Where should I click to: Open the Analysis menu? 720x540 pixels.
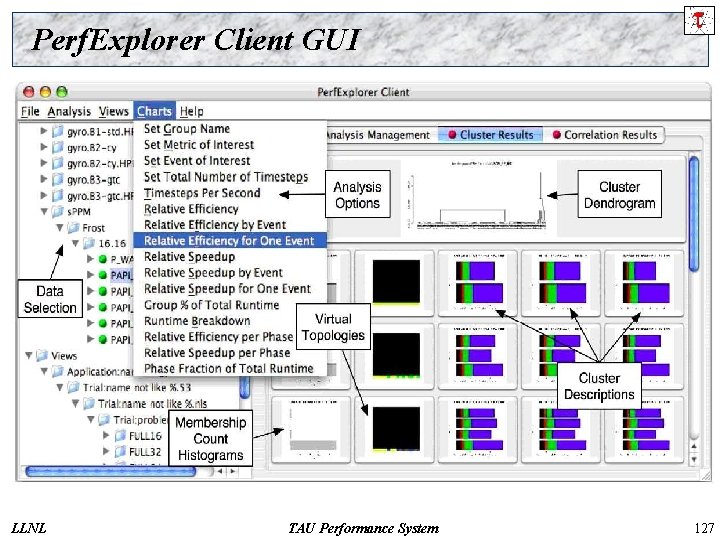pos(69,112)
